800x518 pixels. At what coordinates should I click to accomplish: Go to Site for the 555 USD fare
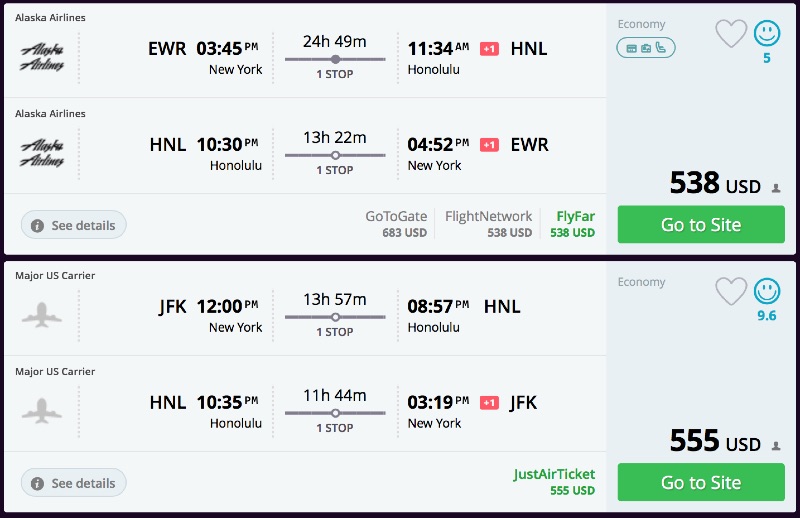pyautogui.click(x=701, y=483)
